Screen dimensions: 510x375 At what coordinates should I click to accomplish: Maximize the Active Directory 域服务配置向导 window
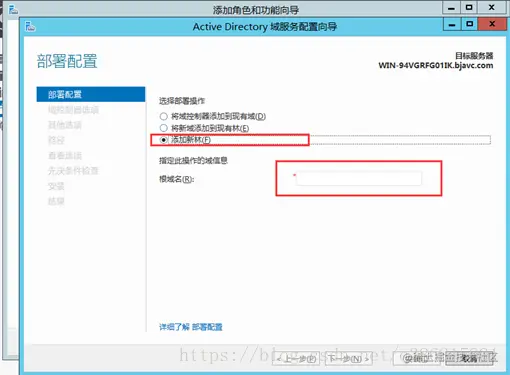pos(470,24)
